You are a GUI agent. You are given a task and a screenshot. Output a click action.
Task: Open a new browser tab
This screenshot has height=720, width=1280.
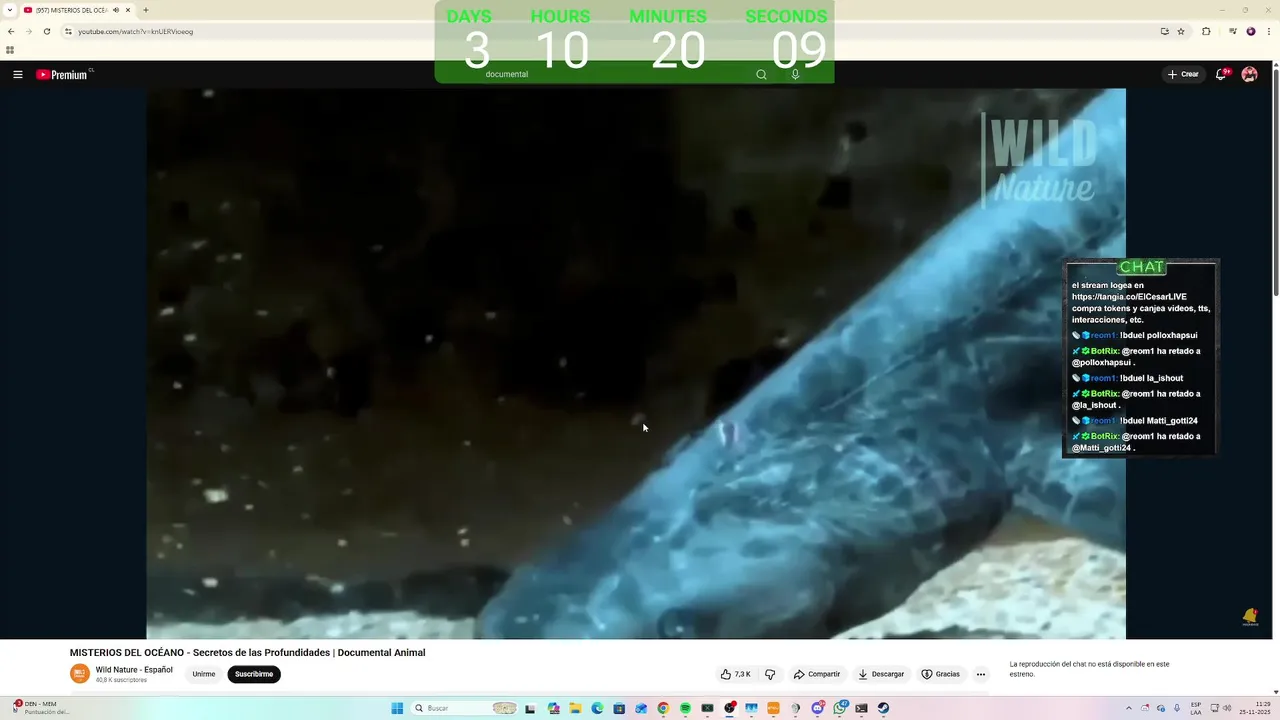tap(146, 10)
